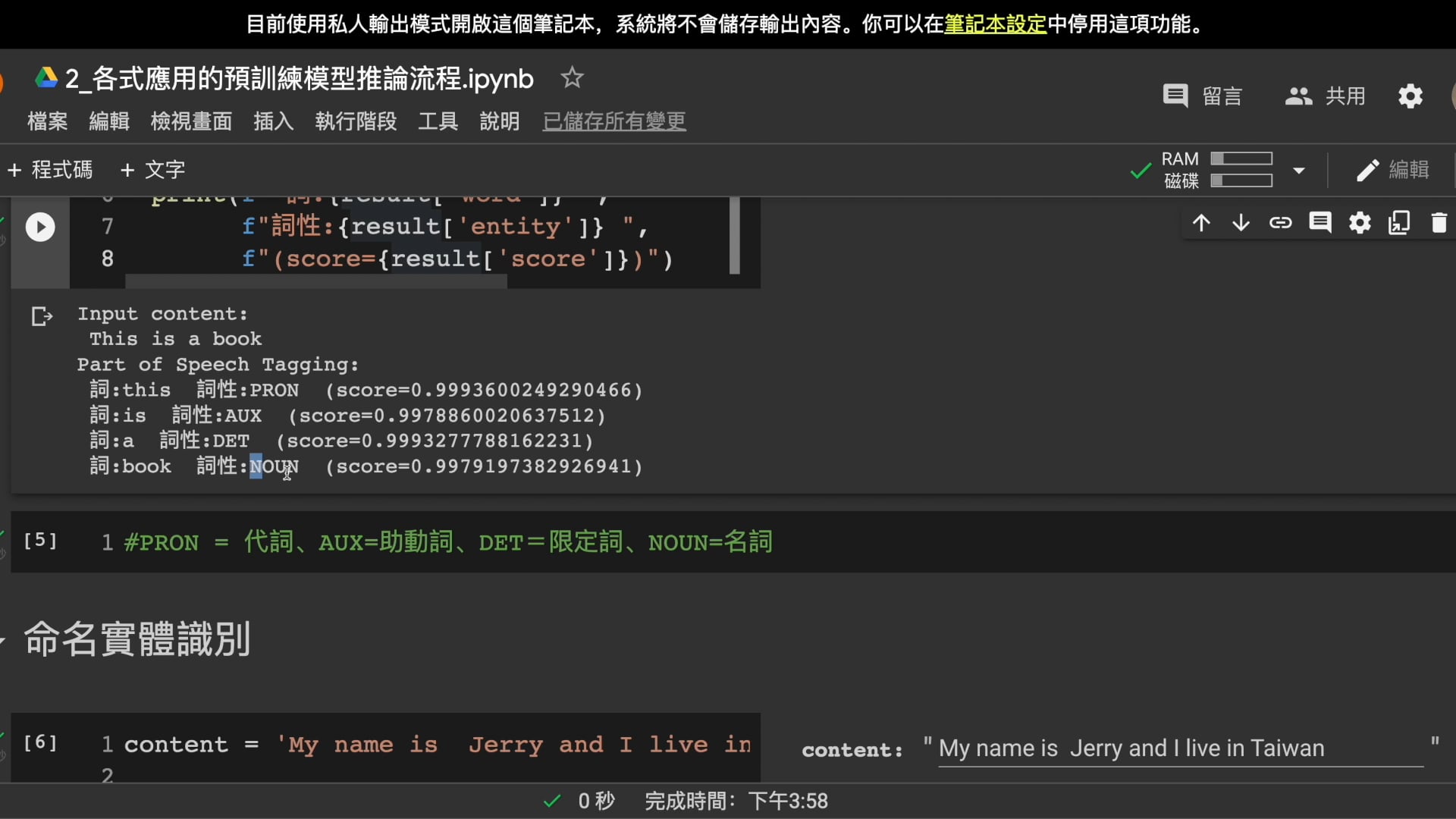
Task: Star this notebook
Action: click(572, 78)
